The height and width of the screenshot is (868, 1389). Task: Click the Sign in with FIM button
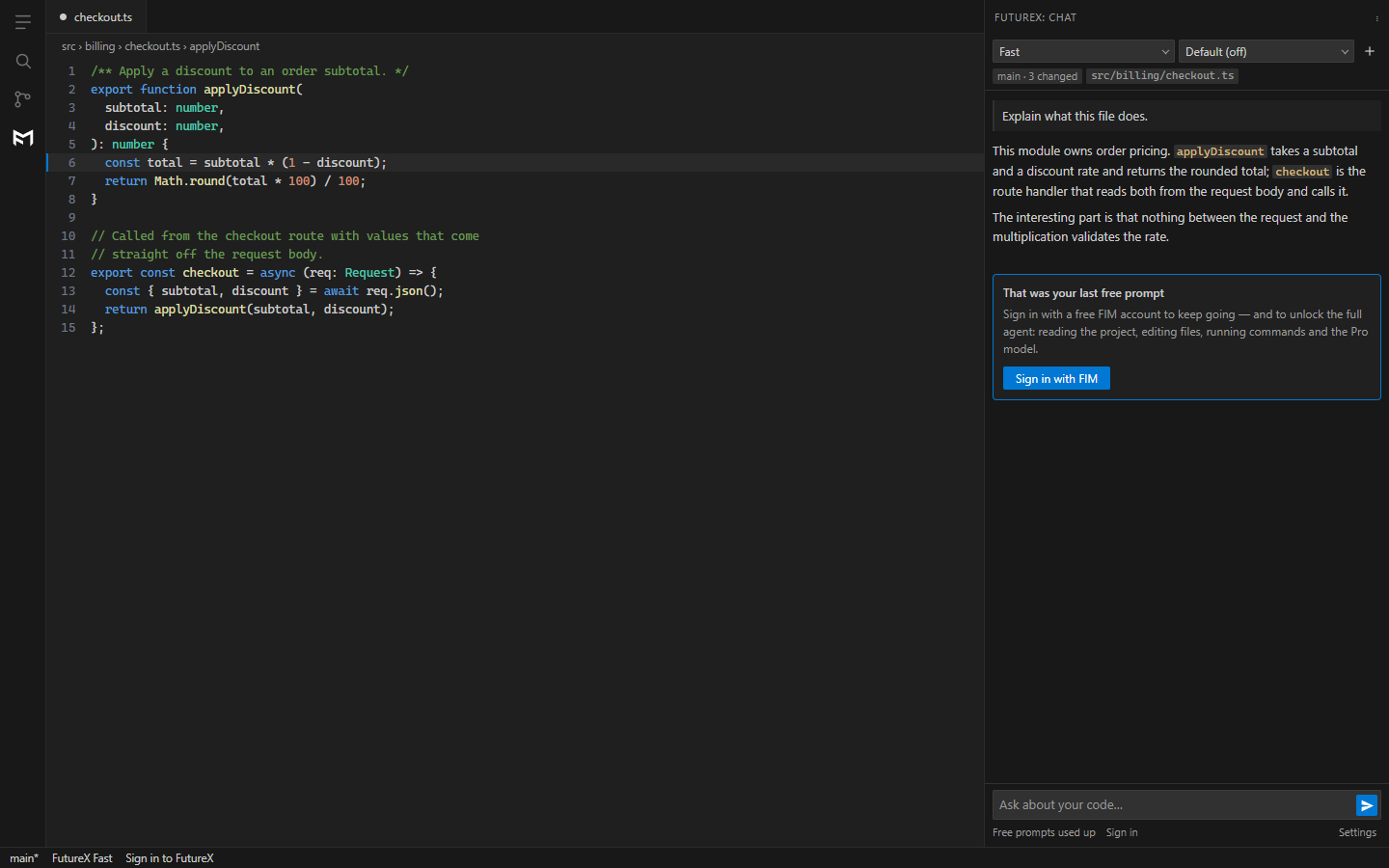click(1056, 378)
